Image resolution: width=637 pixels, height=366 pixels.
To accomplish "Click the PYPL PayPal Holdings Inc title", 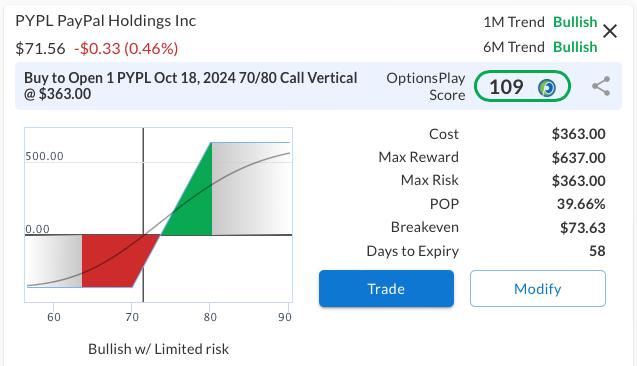I will pos(106,21).
